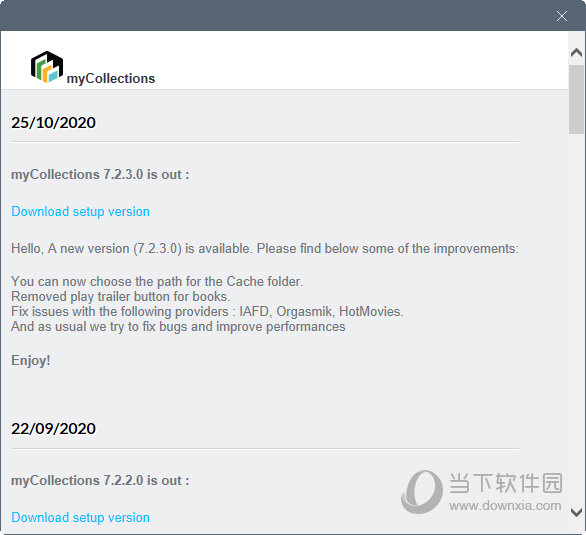Click "And as usual we try to fix bugs" line

pyautogui.click(x=178, y=327)
